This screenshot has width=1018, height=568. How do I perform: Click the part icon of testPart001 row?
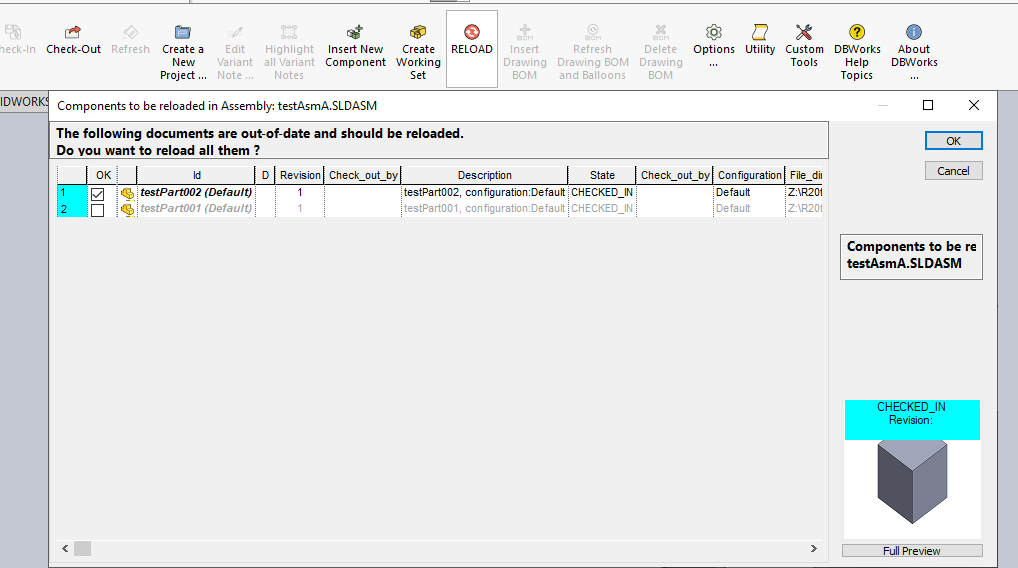[x=127, y=209]
